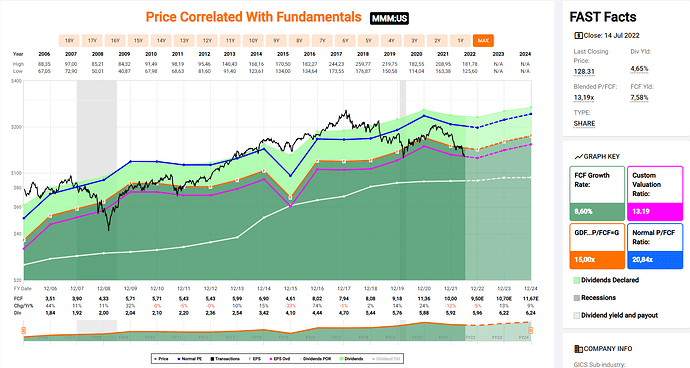
Task: Click the calendar icon beside Close date
Action: [x=578, y=36]
